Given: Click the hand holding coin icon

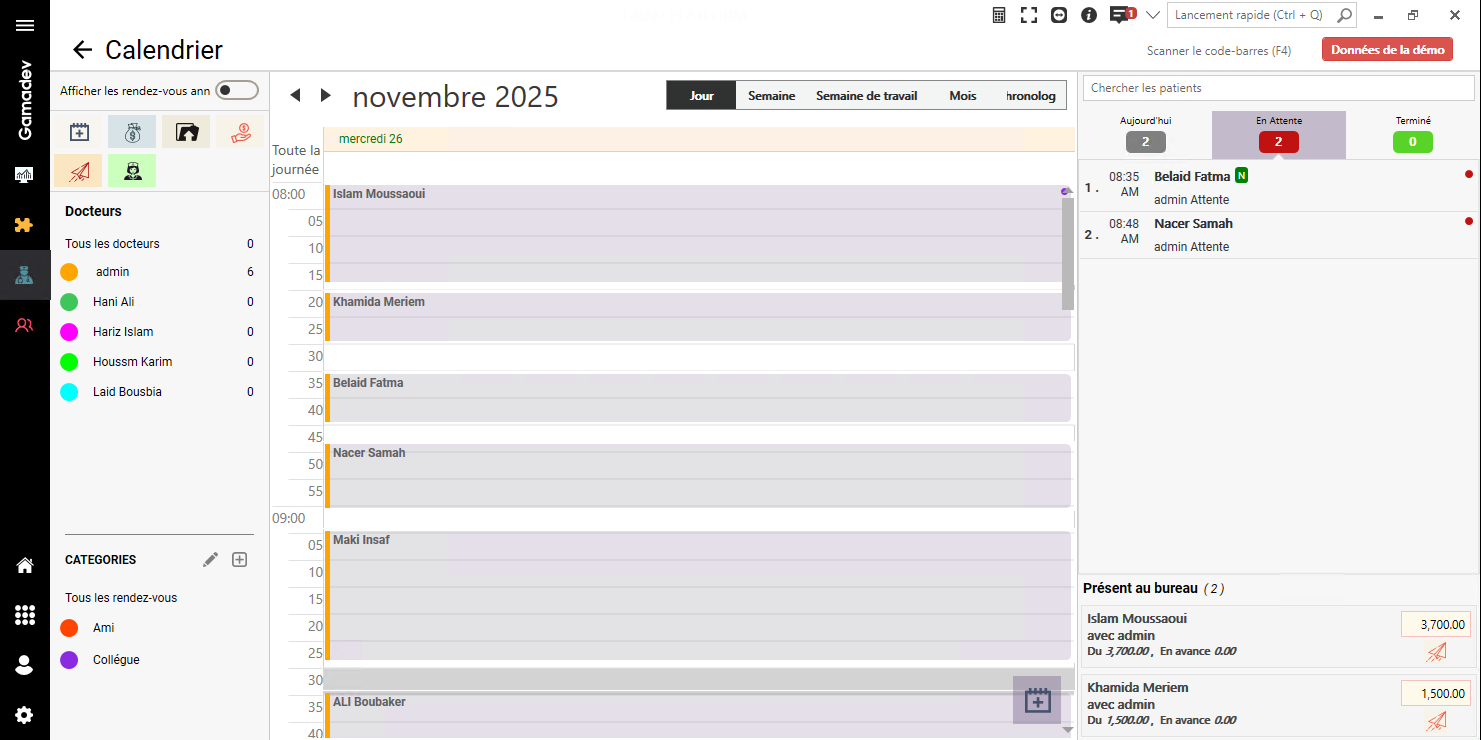Looking at the screenshot, I should point(240,132).
